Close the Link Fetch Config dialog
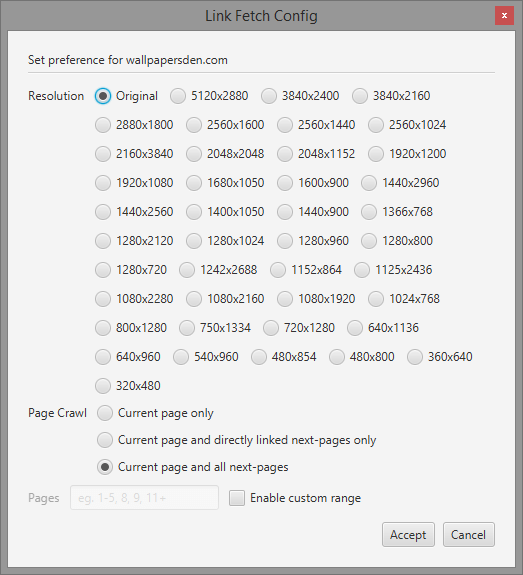Screen dimensions: 523x575 point(504,16)
